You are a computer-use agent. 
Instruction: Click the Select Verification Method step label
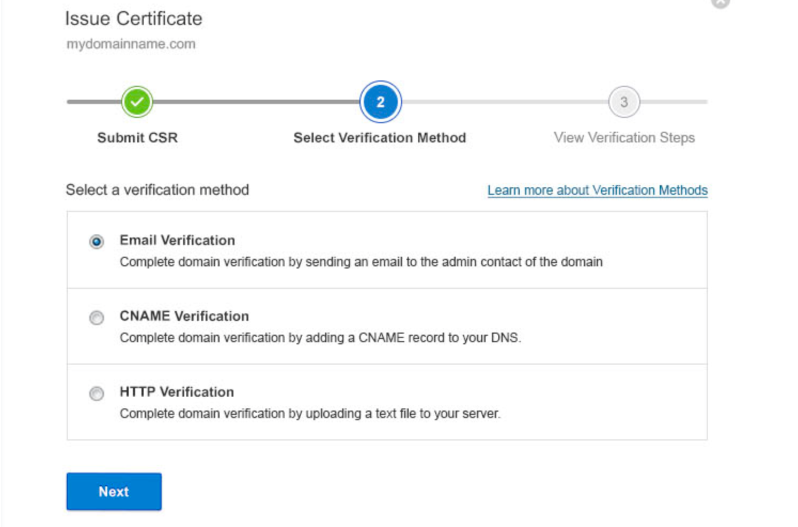pyautogui.click(x=380, y=138)
